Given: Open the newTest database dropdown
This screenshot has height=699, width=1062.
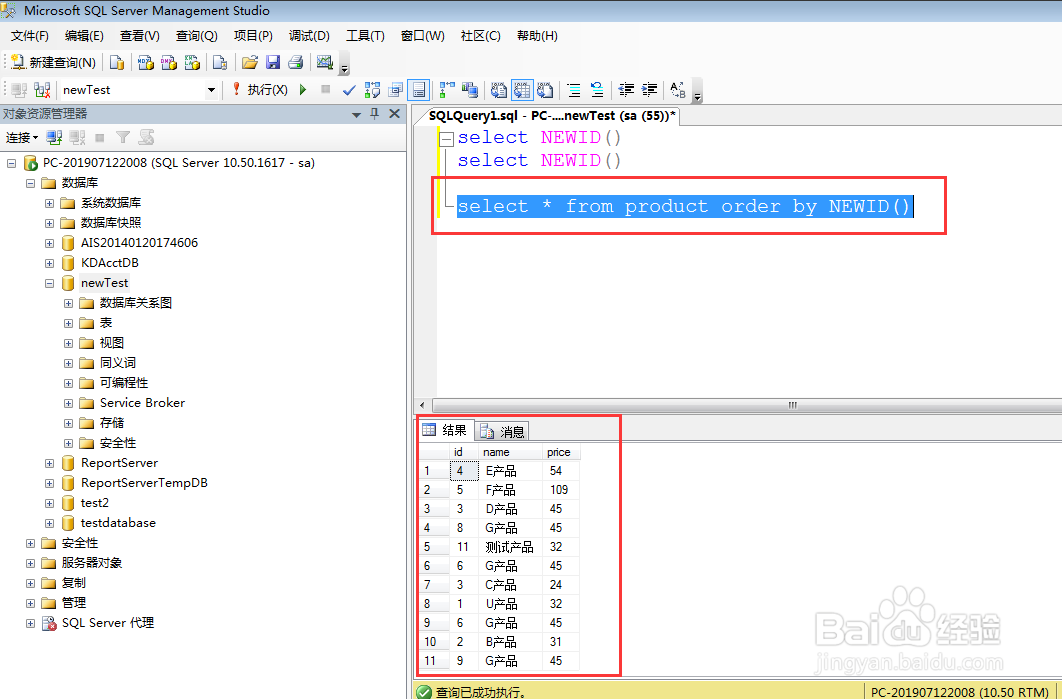Looking at the screenshot, I should pos(211,89).
